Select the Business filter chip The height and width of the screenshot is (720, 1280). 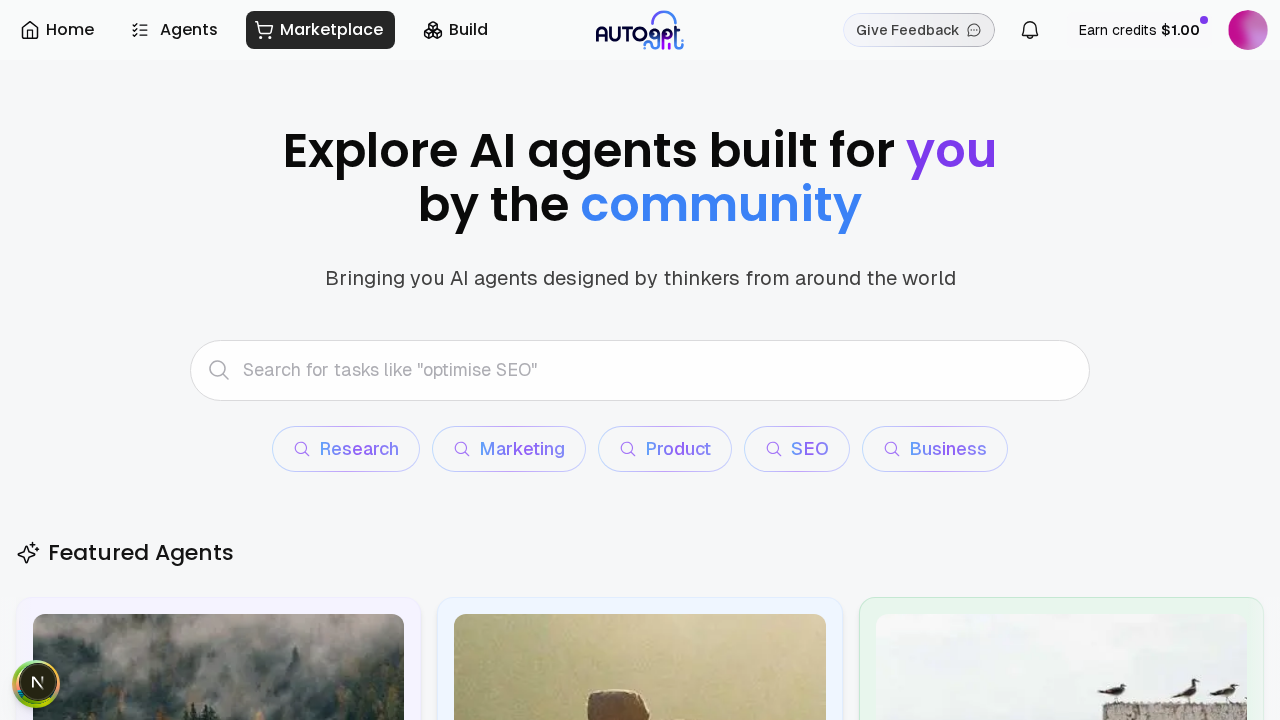pyautogui.click(x=935, y=449)
